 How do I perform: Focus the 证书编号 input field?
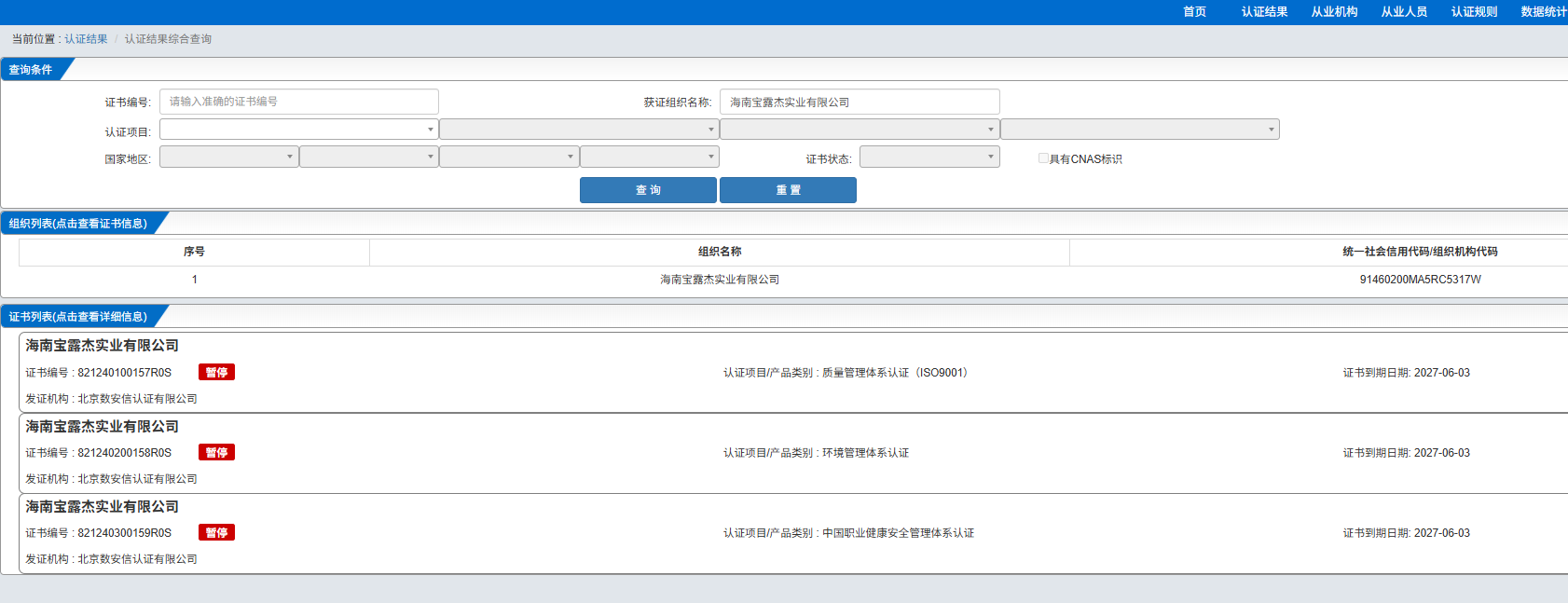(298, 102)
